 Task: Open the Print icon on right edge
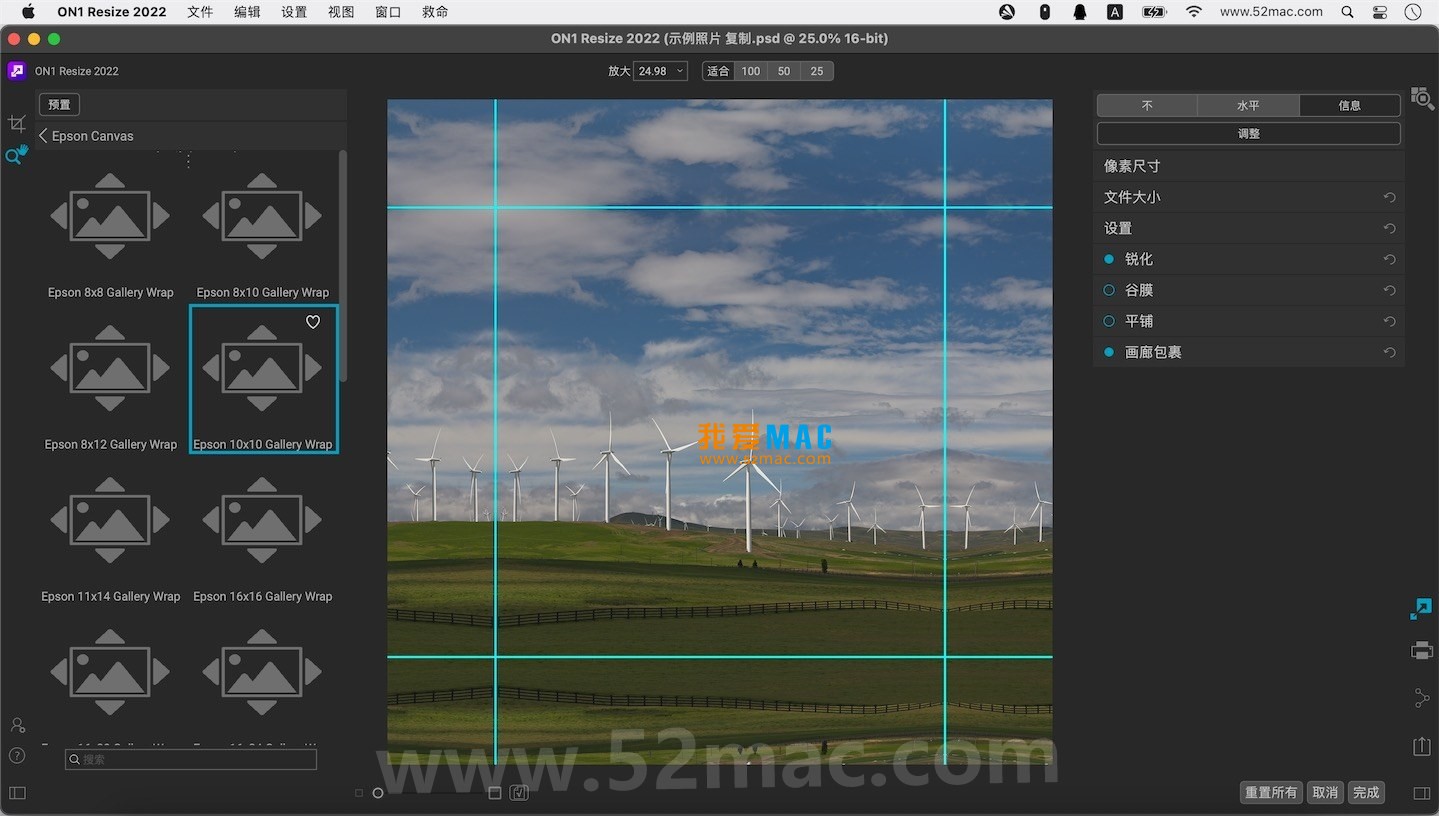(x=1421, y=651)
